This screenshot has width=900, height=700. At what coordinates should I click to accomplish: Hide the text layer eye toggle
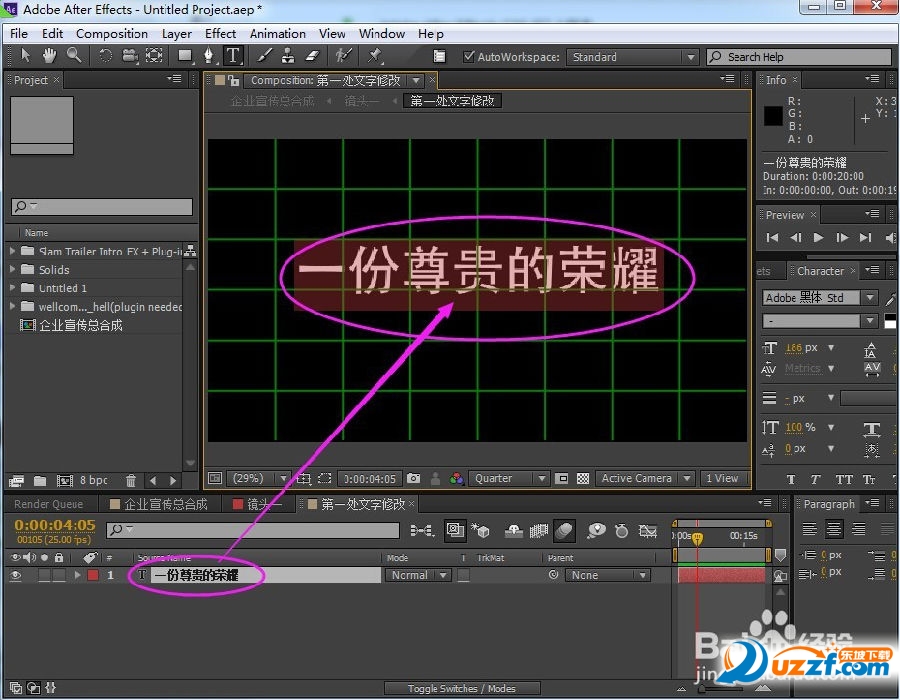tap(15, 575)
